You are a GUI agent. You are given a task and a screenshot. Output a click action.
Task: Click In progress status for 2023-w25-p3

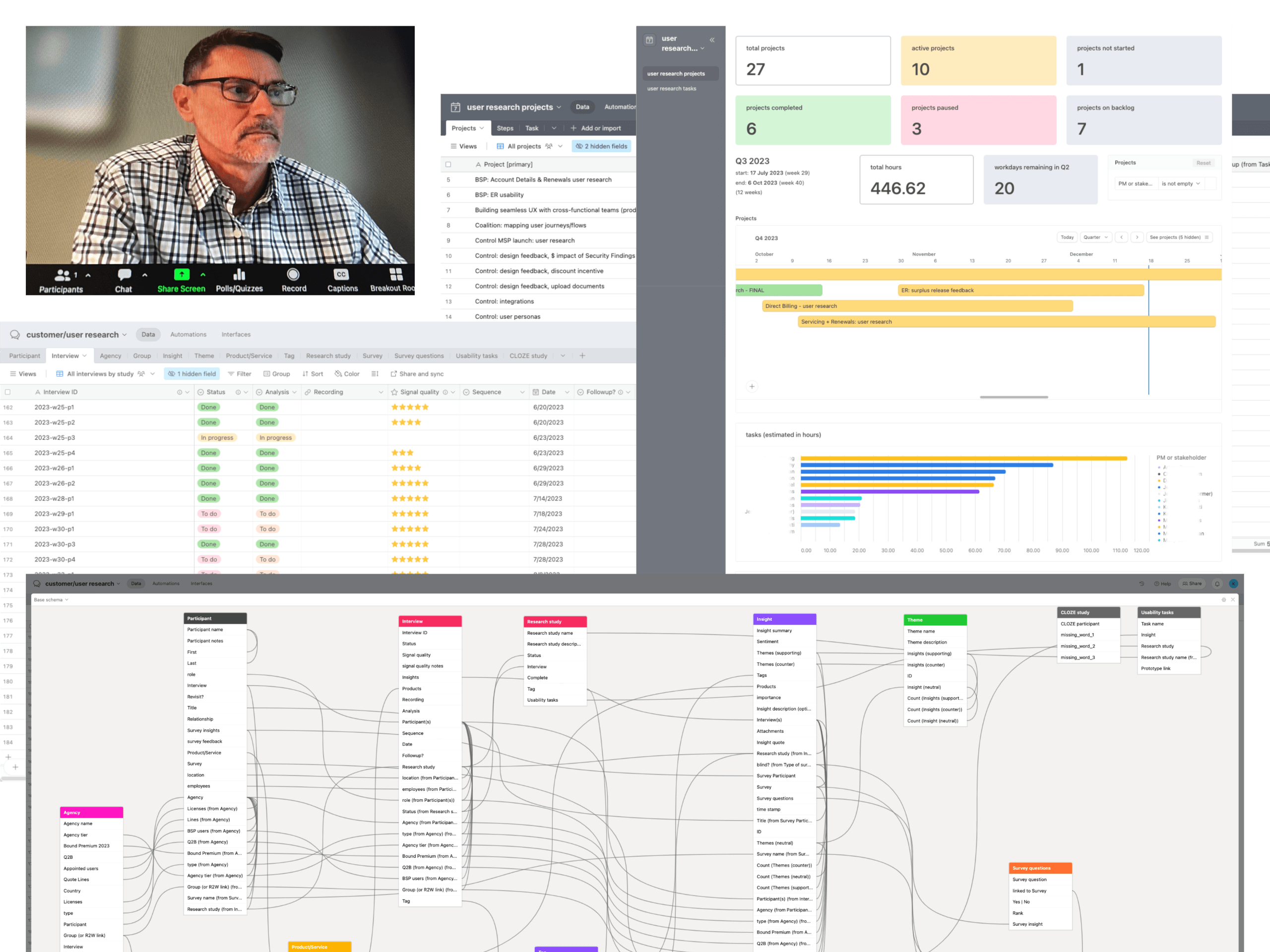pos(217,438)
